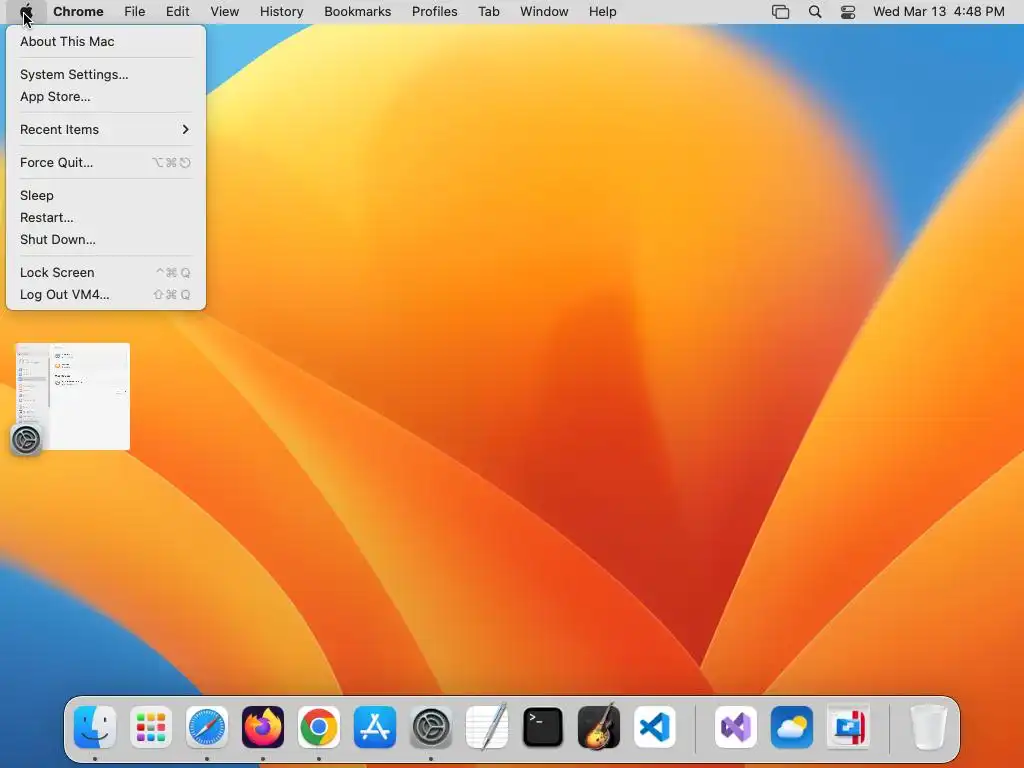Image resolution: width=1024 pixels, height=768 pixels.
Task: Launch TextEdit from the Dock
Action: (487, 727)
